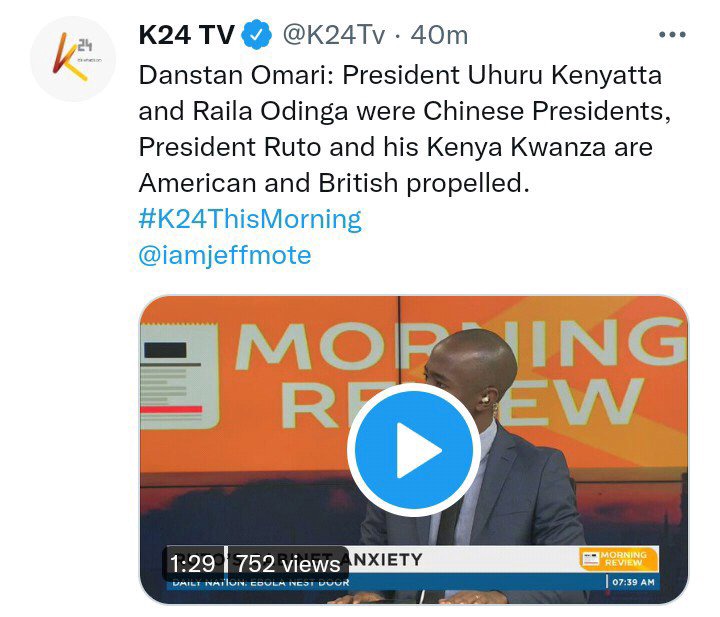
Task: Play the video with the blue play button
Action: (x=414, y=449)
